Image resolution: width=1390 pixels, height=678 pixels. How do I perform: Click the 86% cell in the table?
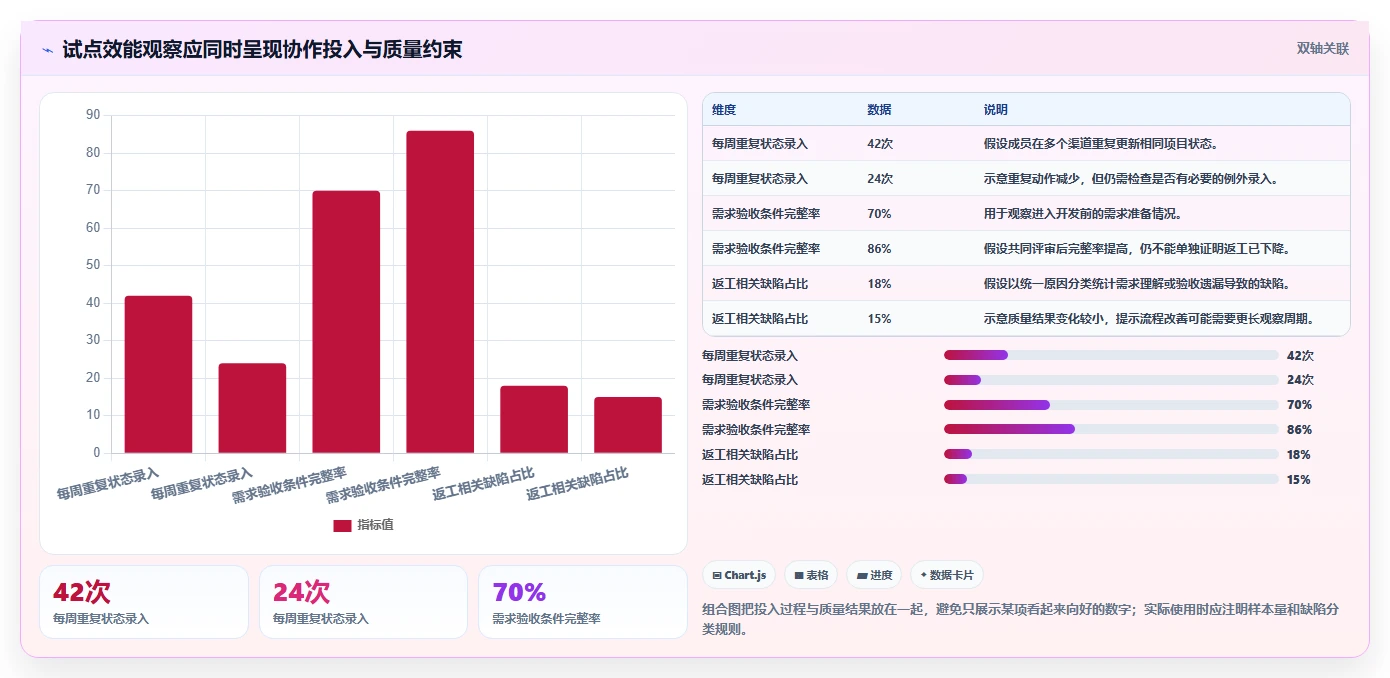click(879, 249)
